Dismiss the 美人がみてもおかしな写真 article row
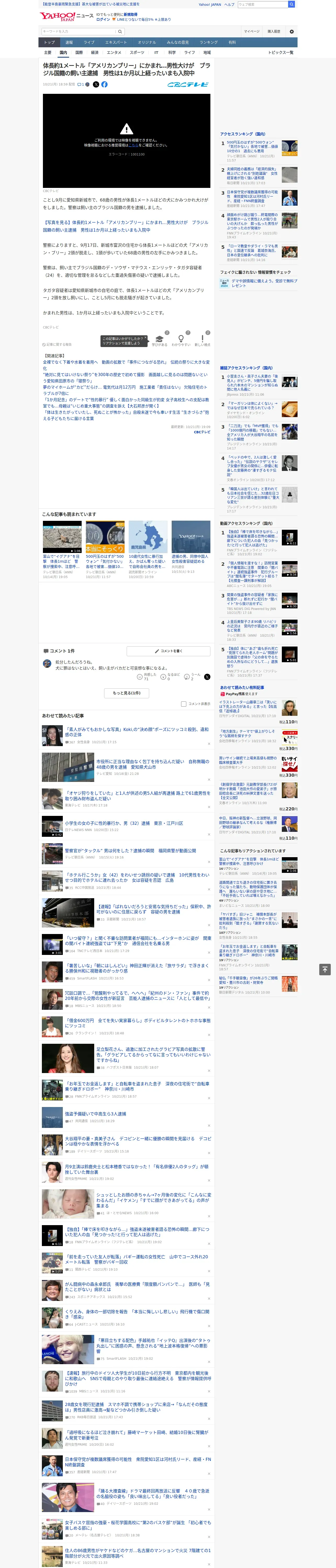The height and width of the screenshot is (1568, 336). coord(209,743)
